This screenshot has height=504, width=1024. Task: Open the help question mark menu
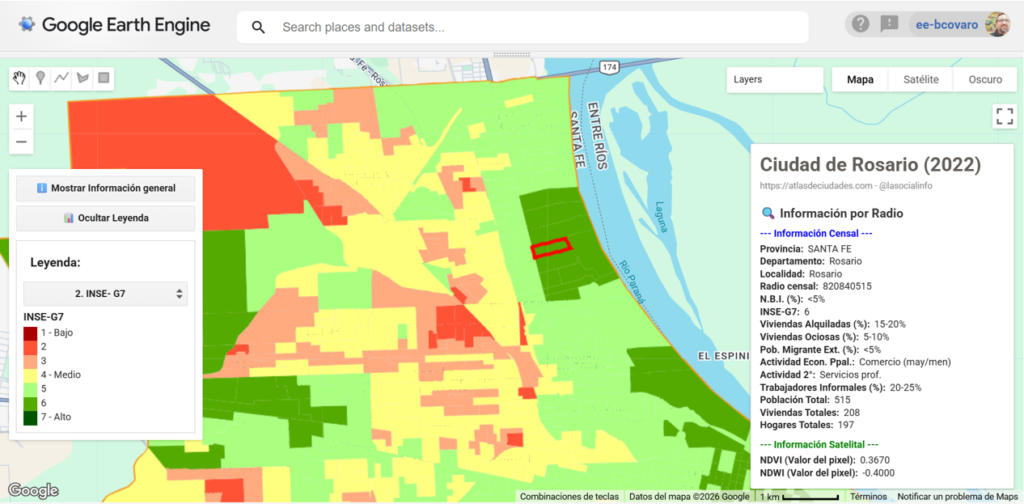[861, 24]
